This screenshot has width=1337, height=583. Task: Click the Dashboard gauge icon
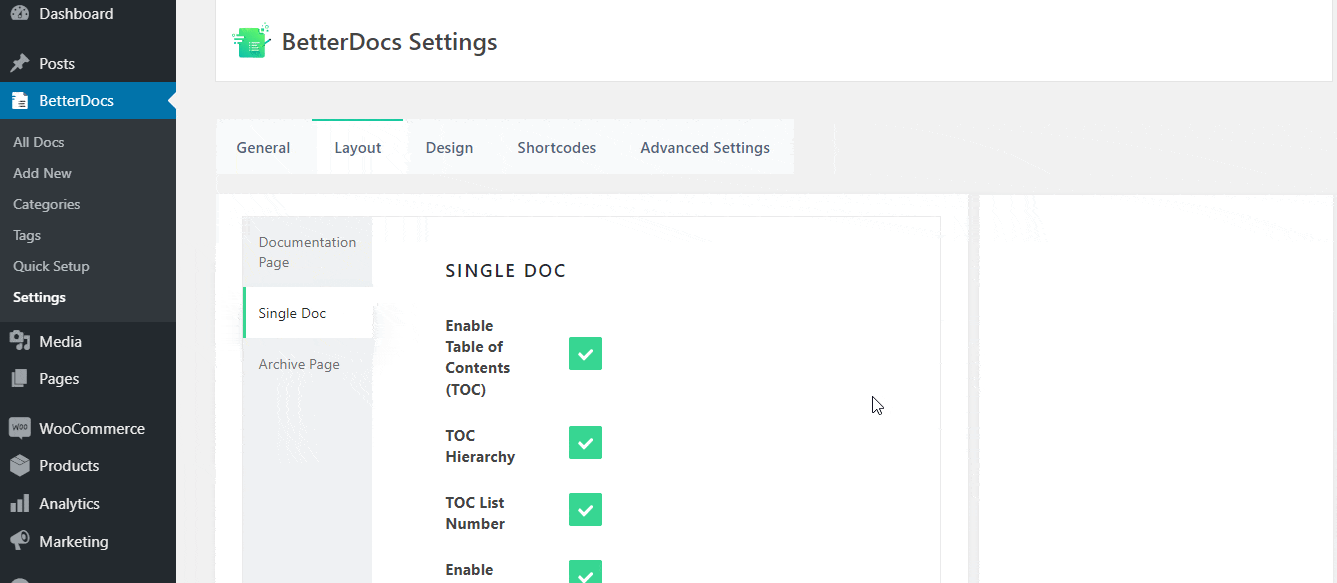19,14
